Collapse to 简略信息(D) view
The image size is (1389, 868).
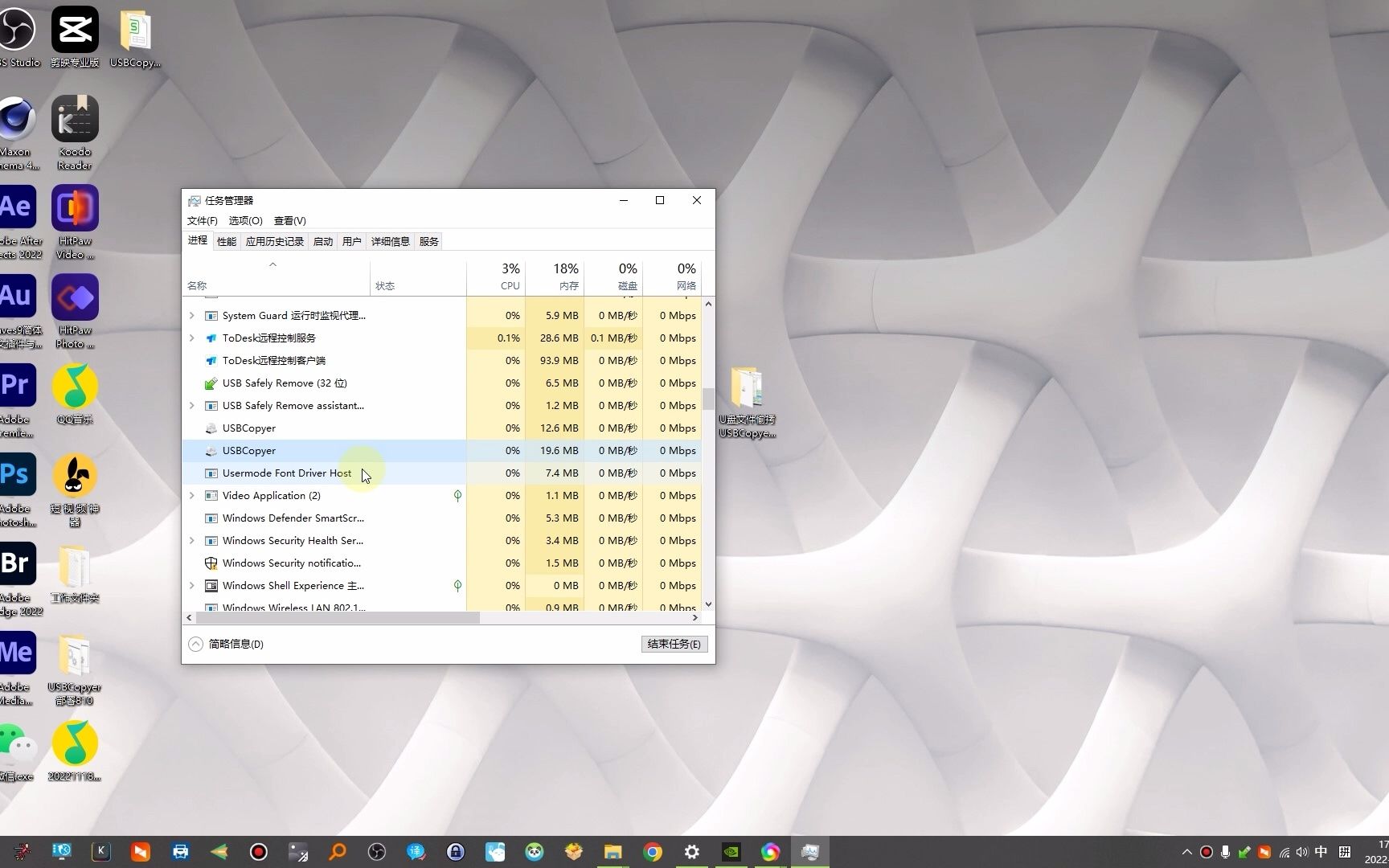coord(226,644)
